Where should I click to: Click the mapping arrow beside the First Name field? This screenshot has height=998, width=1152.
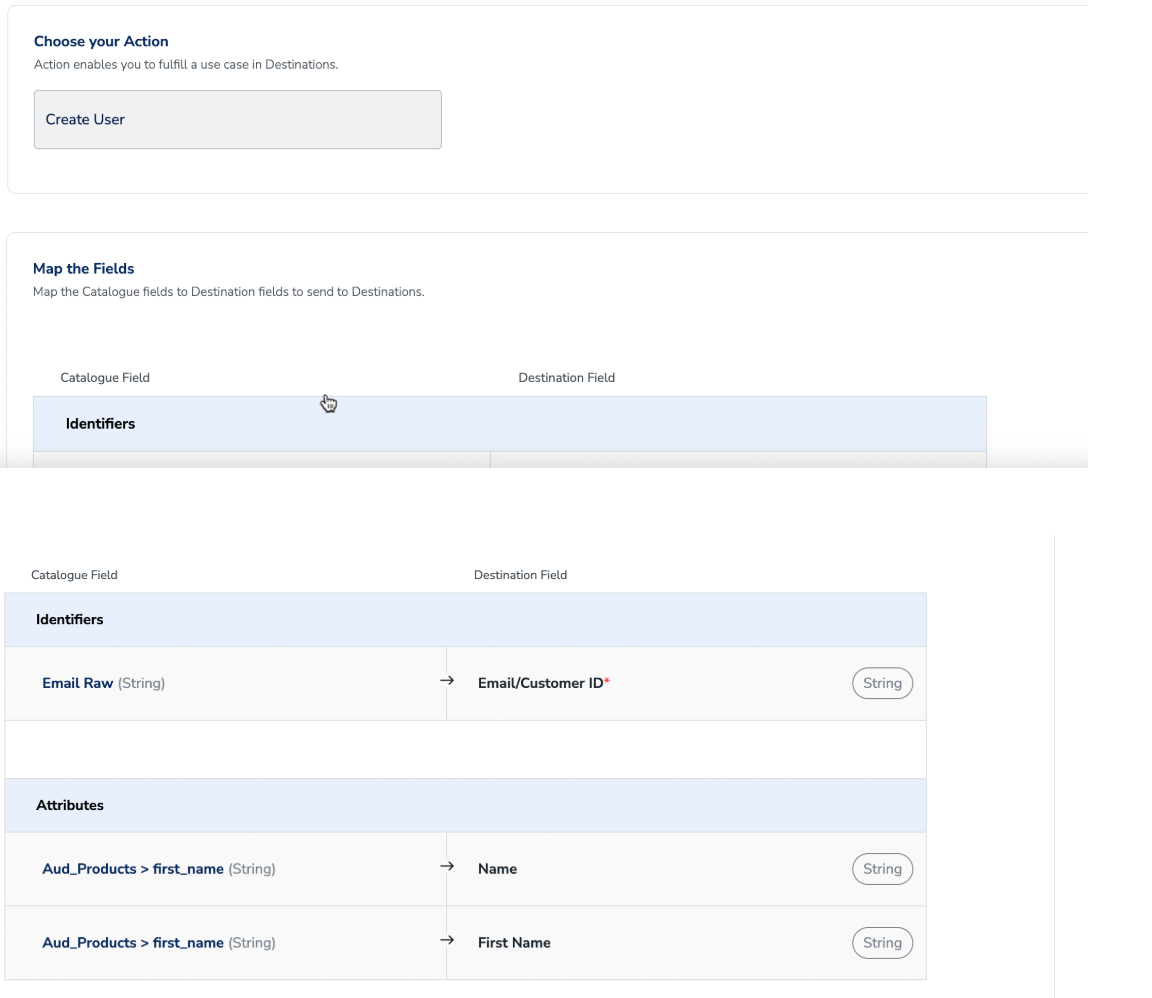point(446,940)
